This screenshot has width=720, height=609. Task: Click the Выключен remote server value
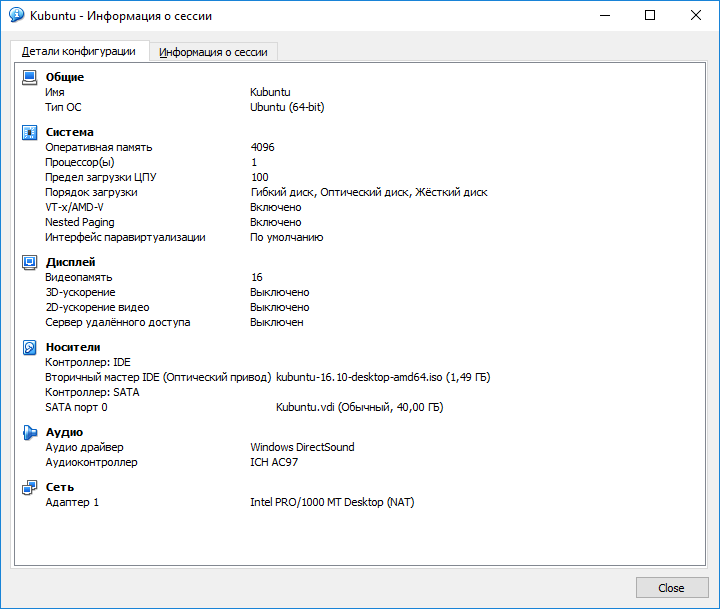pos(276,322)
